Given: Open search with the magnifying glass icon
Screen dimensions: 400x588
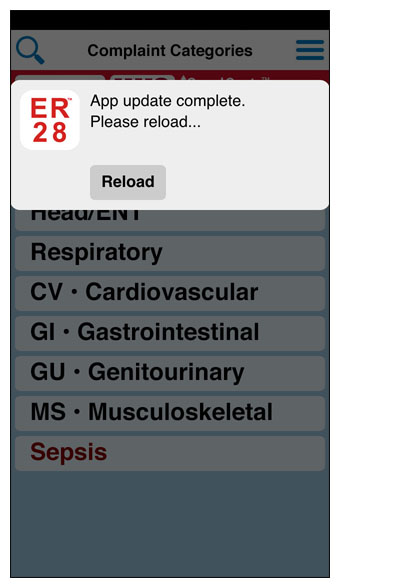Looking at the screenshot, I should click(x=30, y=50).
